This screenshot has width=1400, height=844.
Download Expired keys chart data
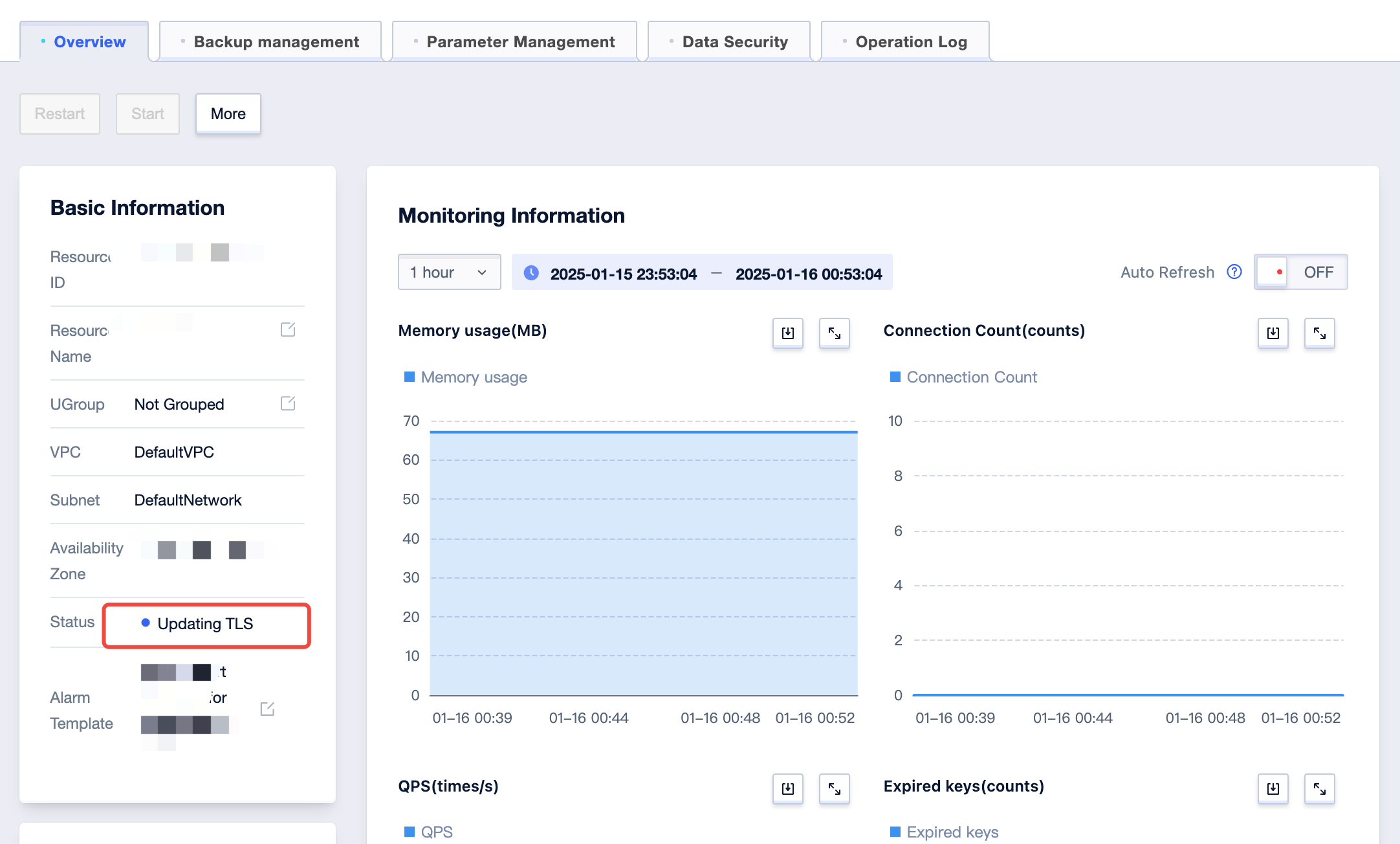[1273, 789]
